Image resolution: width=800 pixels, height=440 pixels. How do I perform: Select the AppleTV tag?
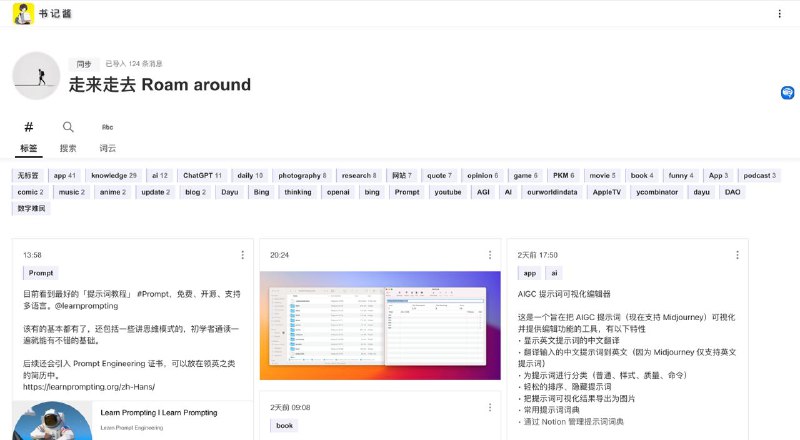[607, 192]
